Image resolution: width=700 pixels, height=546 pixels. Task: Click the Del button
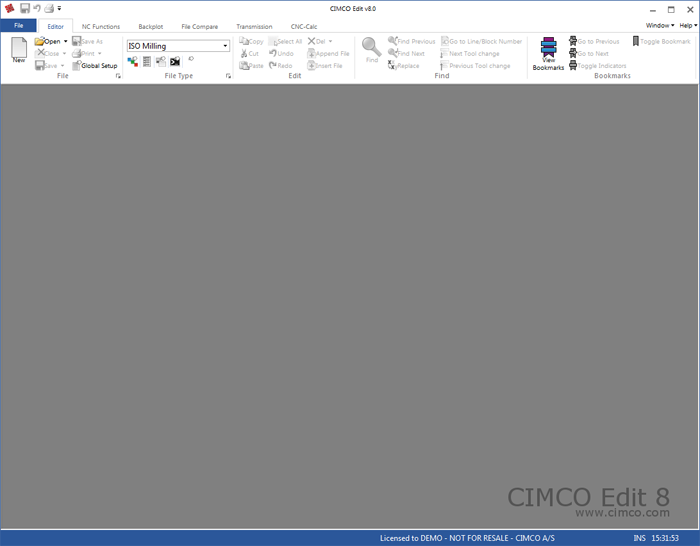click(x=317, y=41)
